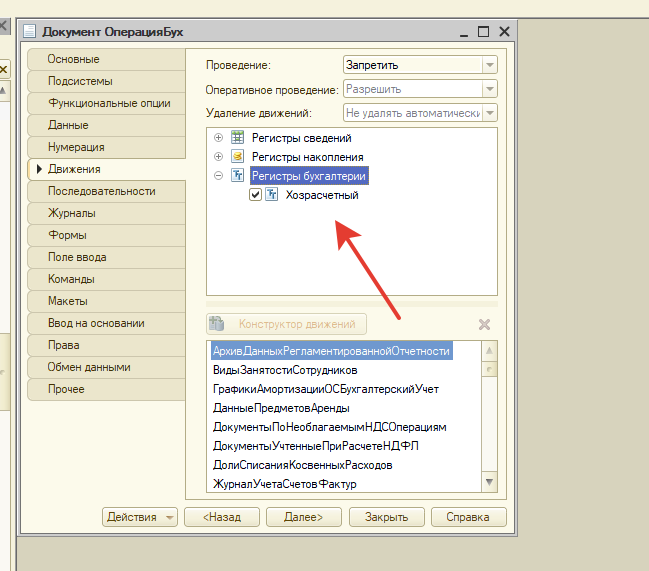Viewport: 649px width, 571px height.
Task: Switch to the Журналы tab
Action: [106, 213]
